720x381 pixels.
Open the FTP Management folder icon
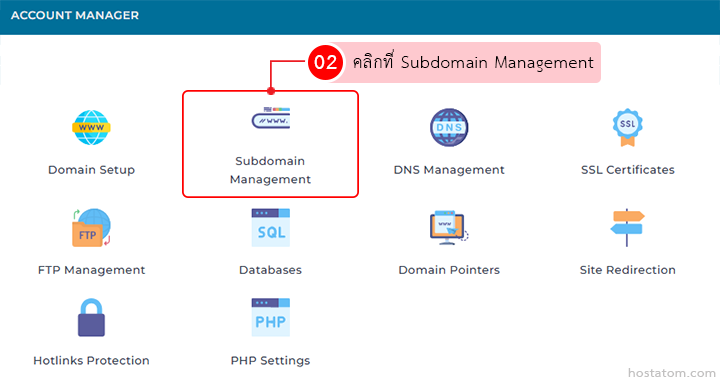pyautogui.click(x=91, y=228)
